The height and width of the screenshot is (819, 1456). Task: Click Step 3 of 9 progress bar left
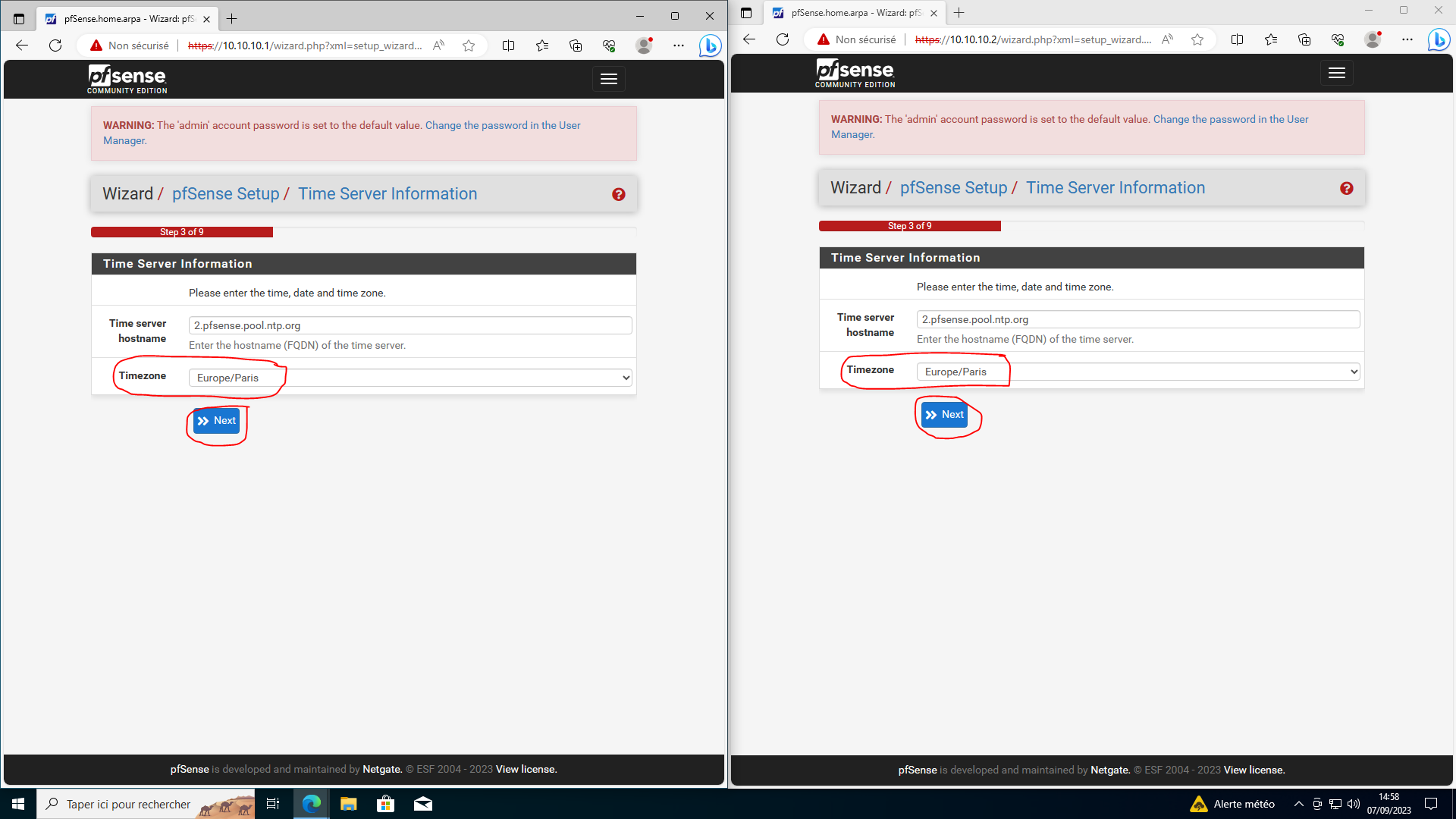[x=182, y=232]
